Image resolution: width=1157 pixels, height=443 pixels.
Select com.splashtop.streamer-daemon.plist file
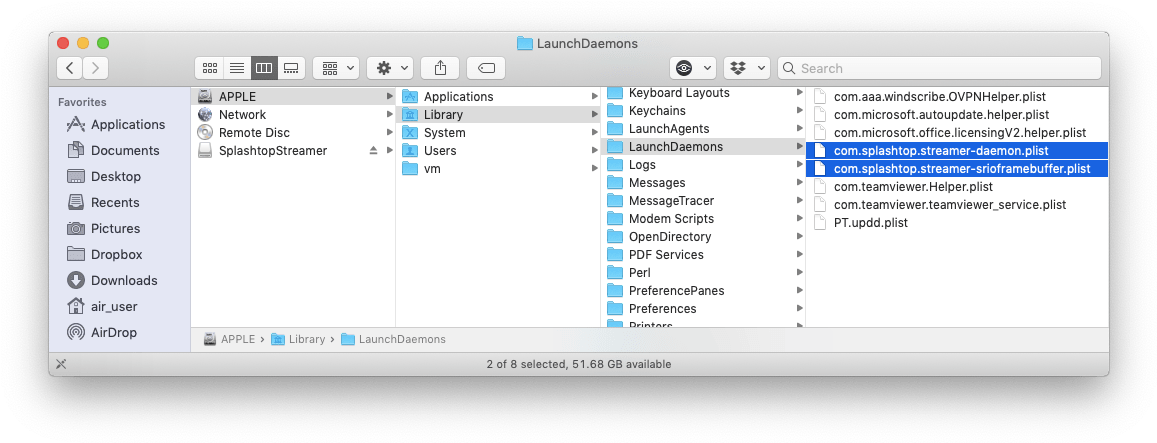(x=958, y=151)
